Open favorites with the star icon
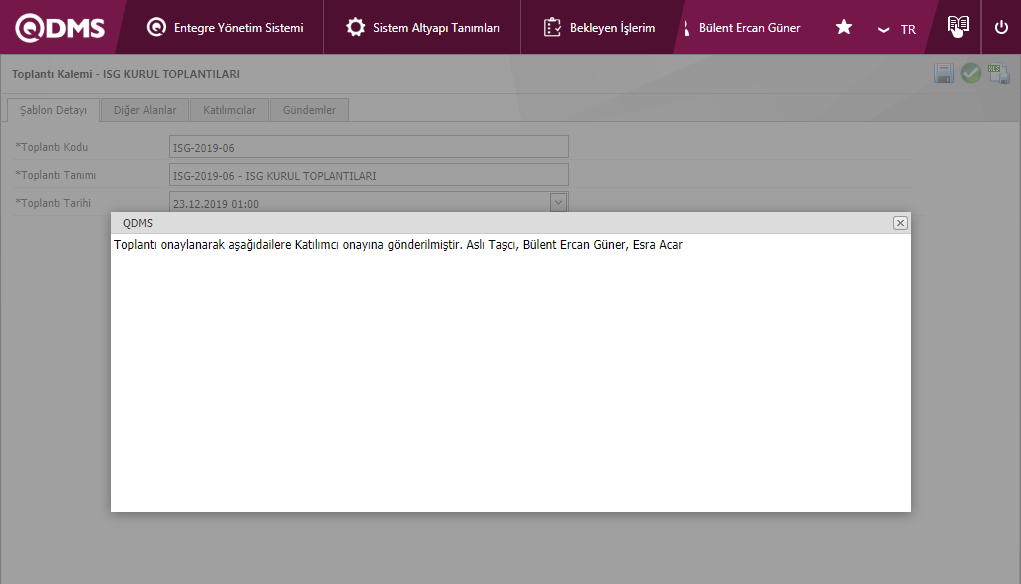This screenshot has width=1021, height=584. (844, 28)
